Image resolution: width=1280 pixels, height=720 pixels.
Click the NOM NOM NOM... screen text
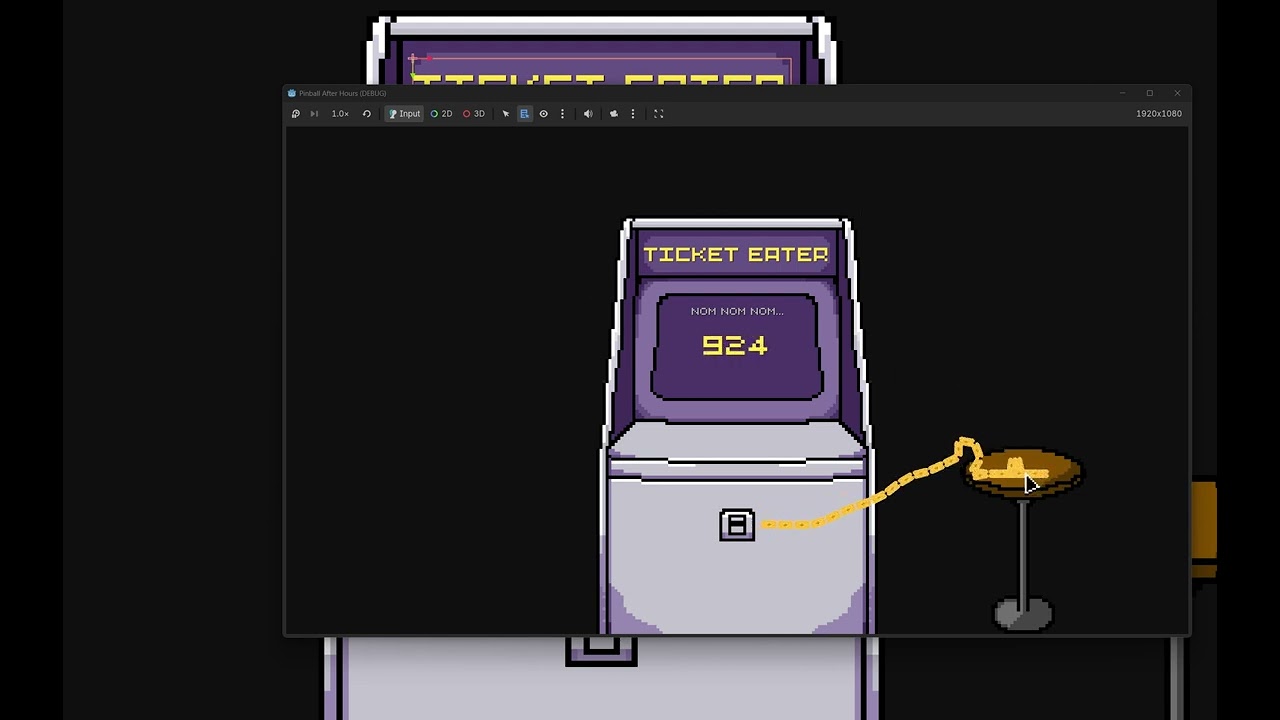point(737,311)
